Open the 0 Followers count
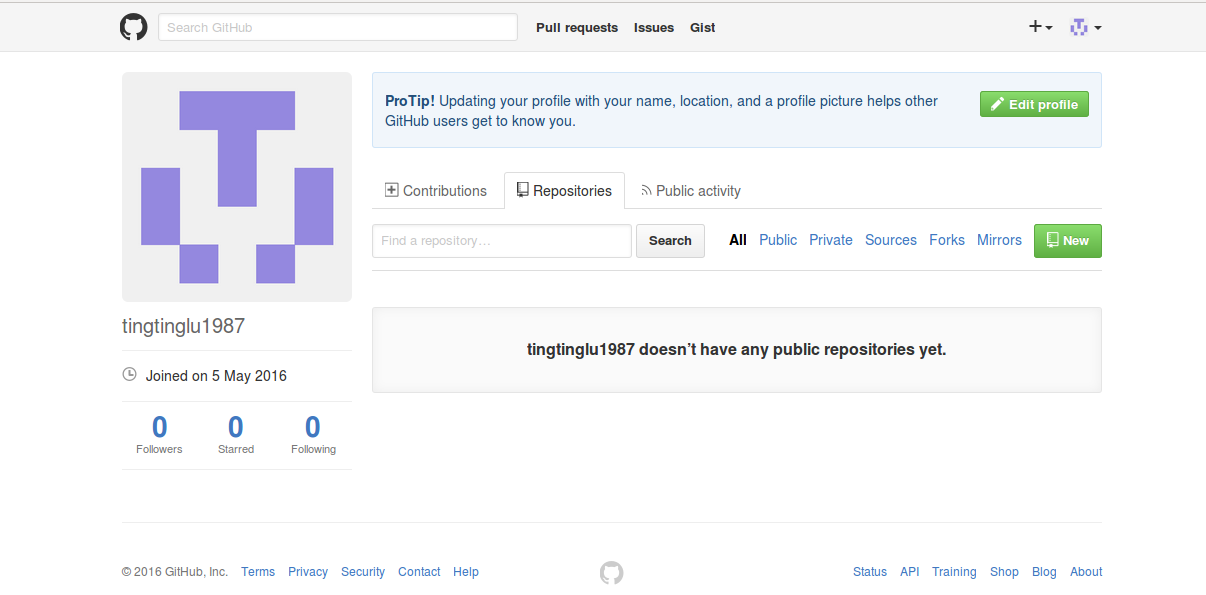The image size is (1206, 595). coord(159,435)
